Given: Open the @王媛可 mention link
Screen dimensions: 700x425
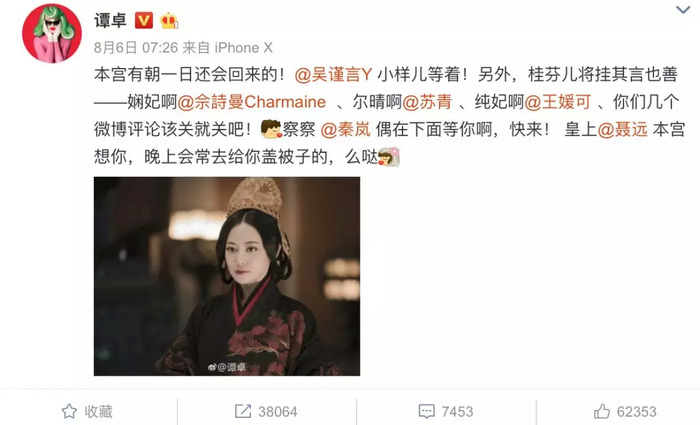Looking at the screenshot, I should (x=558, y=102).
